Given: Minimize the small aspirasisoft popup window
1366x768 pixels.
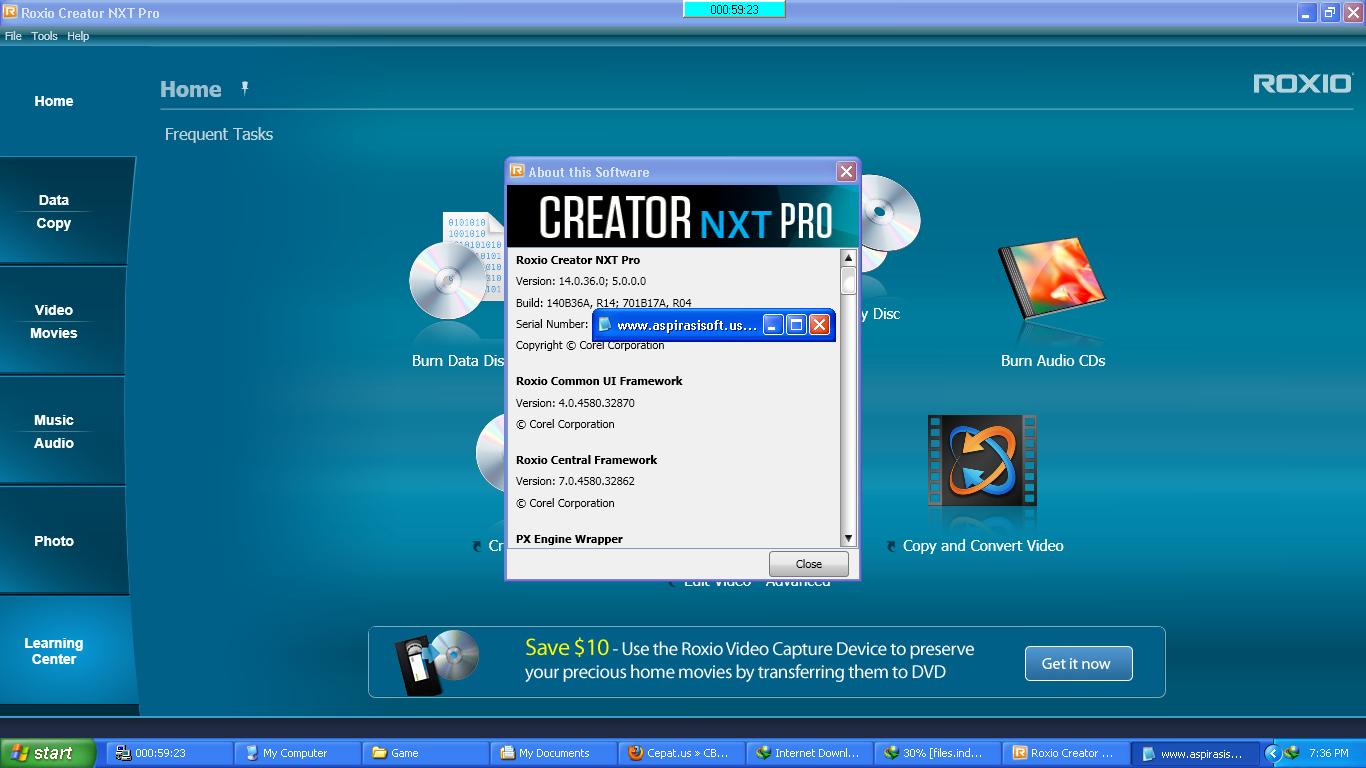Looking at the screenshot, I should 773,324.
